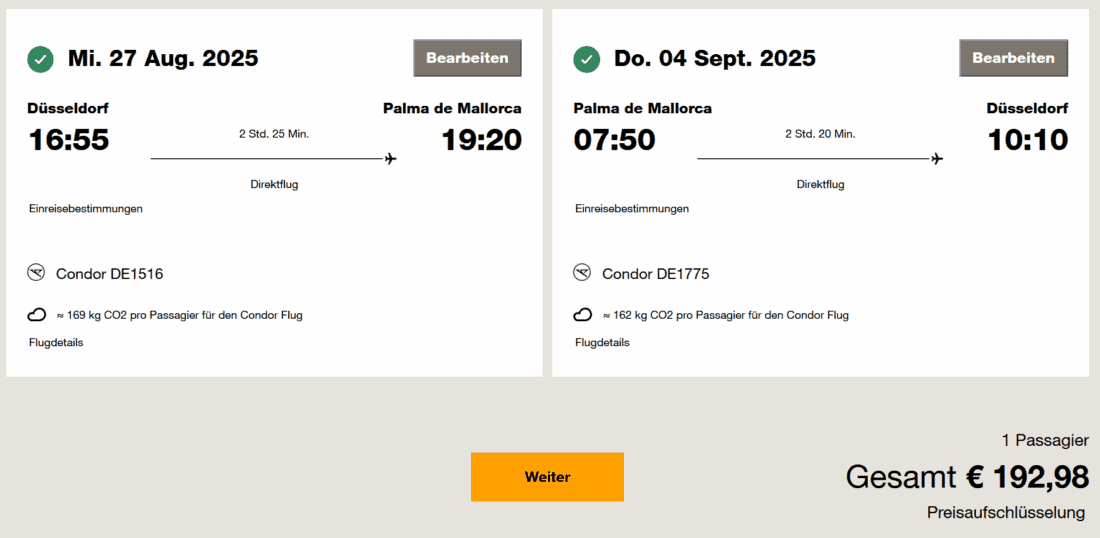Viewport: 1100px width, 538px height.
Task: Select the Condor DE1516 flight number text
Action: [110, 274]
